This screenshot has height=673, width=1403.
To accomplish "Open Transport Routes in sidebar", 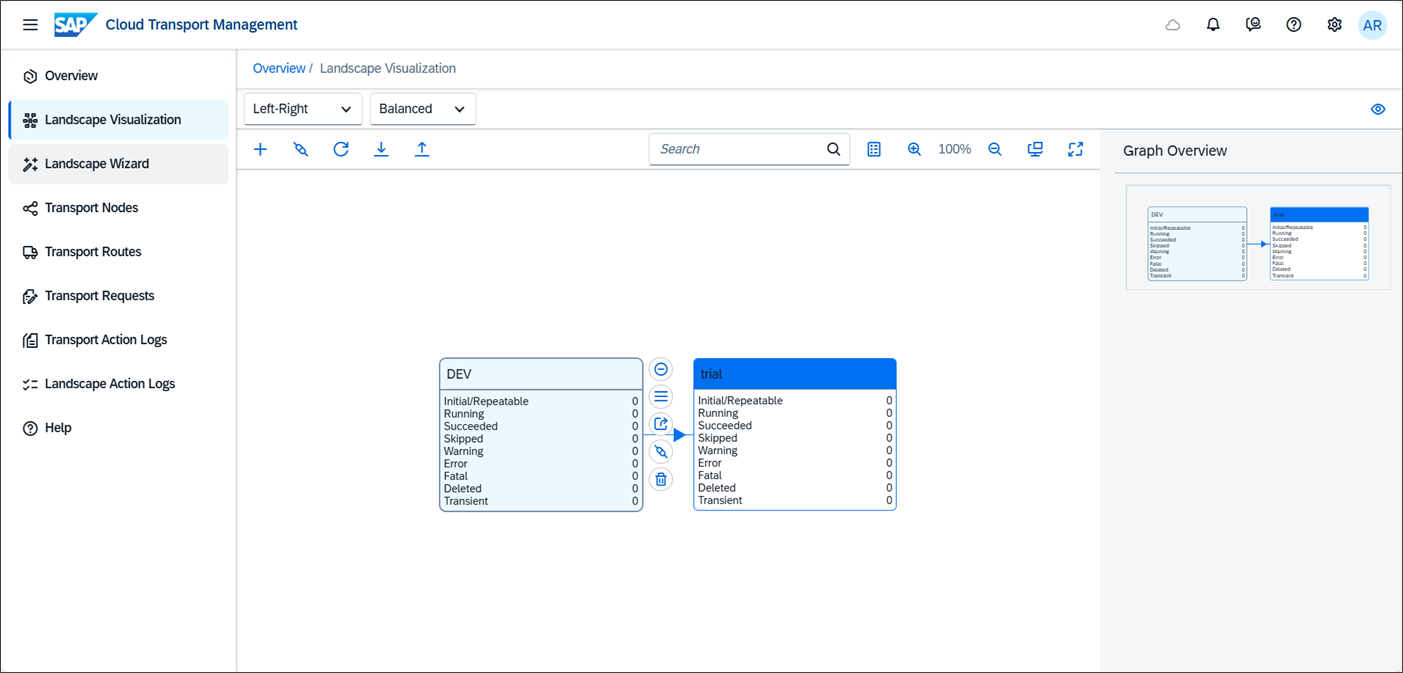I will [x=118, y=252].
